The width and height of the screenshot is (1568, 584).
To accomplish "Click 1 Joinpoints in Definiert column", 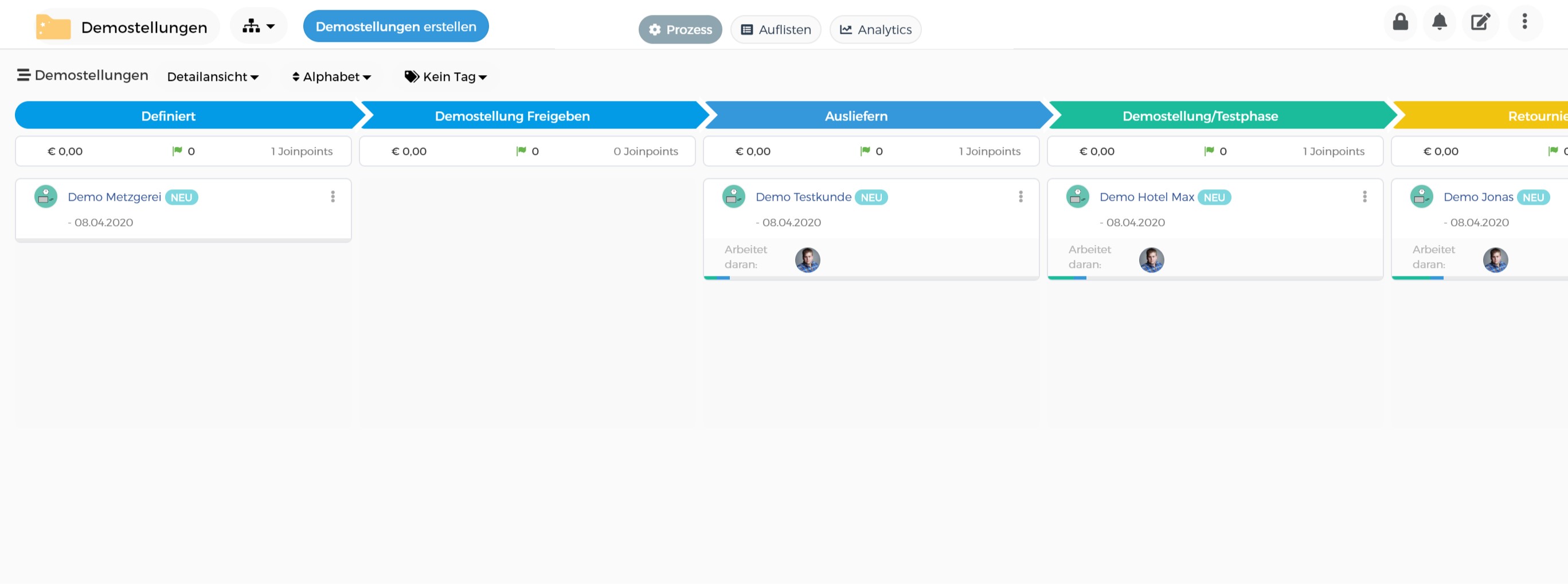I will tap(302, 151).
